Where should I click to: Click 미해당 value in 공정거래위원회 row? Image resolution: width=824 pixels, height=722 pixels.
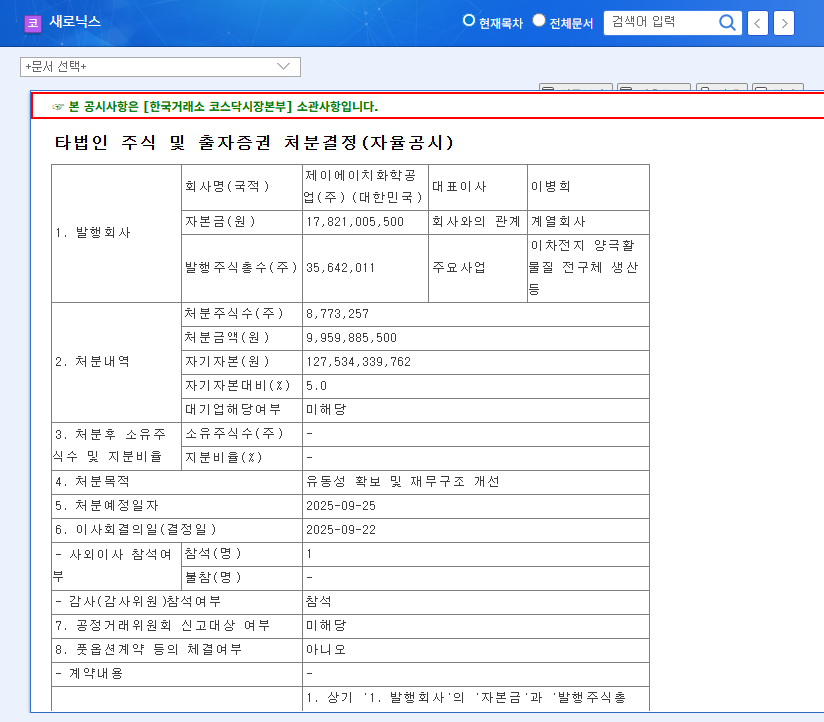point(326,625)
